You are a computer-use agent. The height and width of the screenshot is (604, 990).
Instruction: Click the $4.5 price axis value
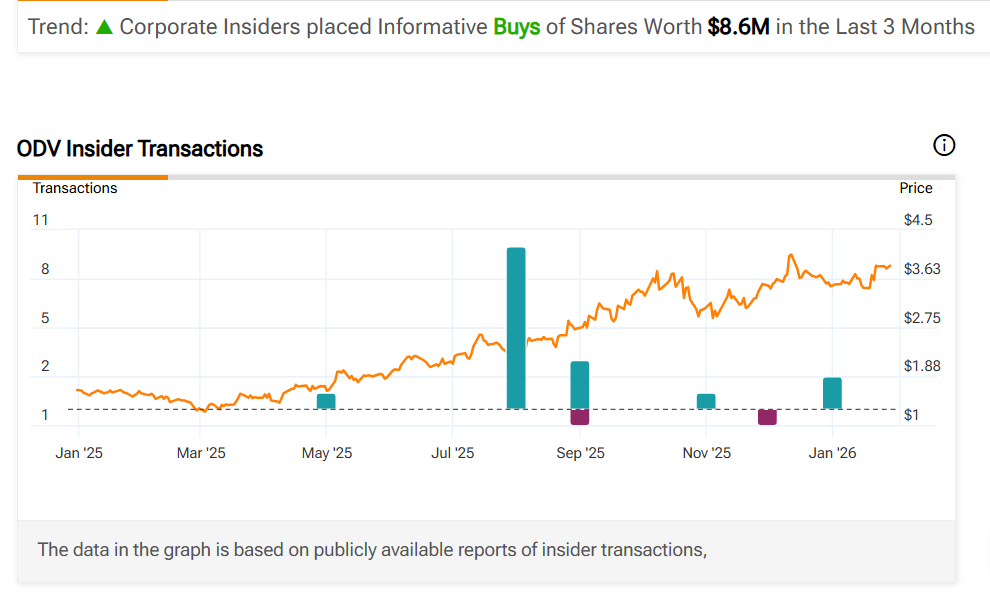tap(917, 220)
